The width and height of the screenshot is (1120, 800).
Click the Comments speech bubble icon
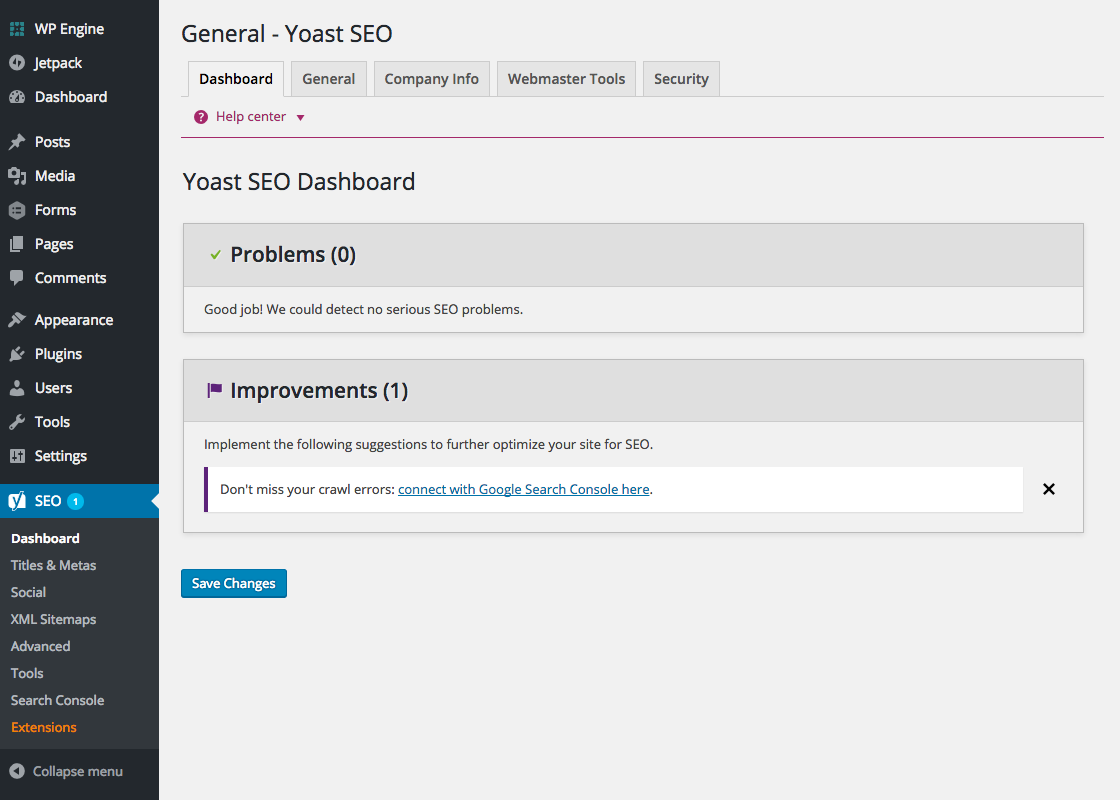17,278
